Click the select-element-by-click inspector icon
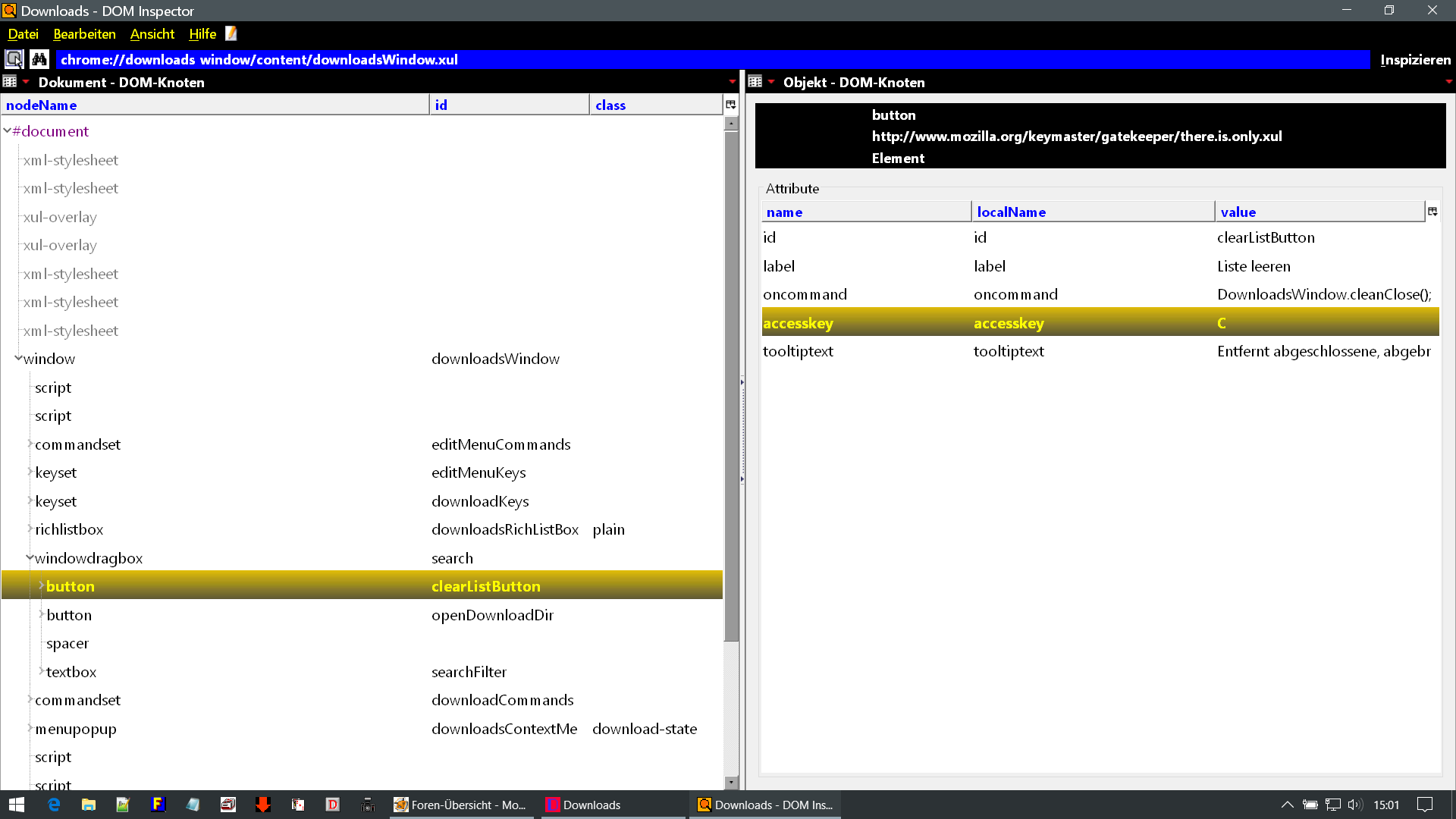 14,59
